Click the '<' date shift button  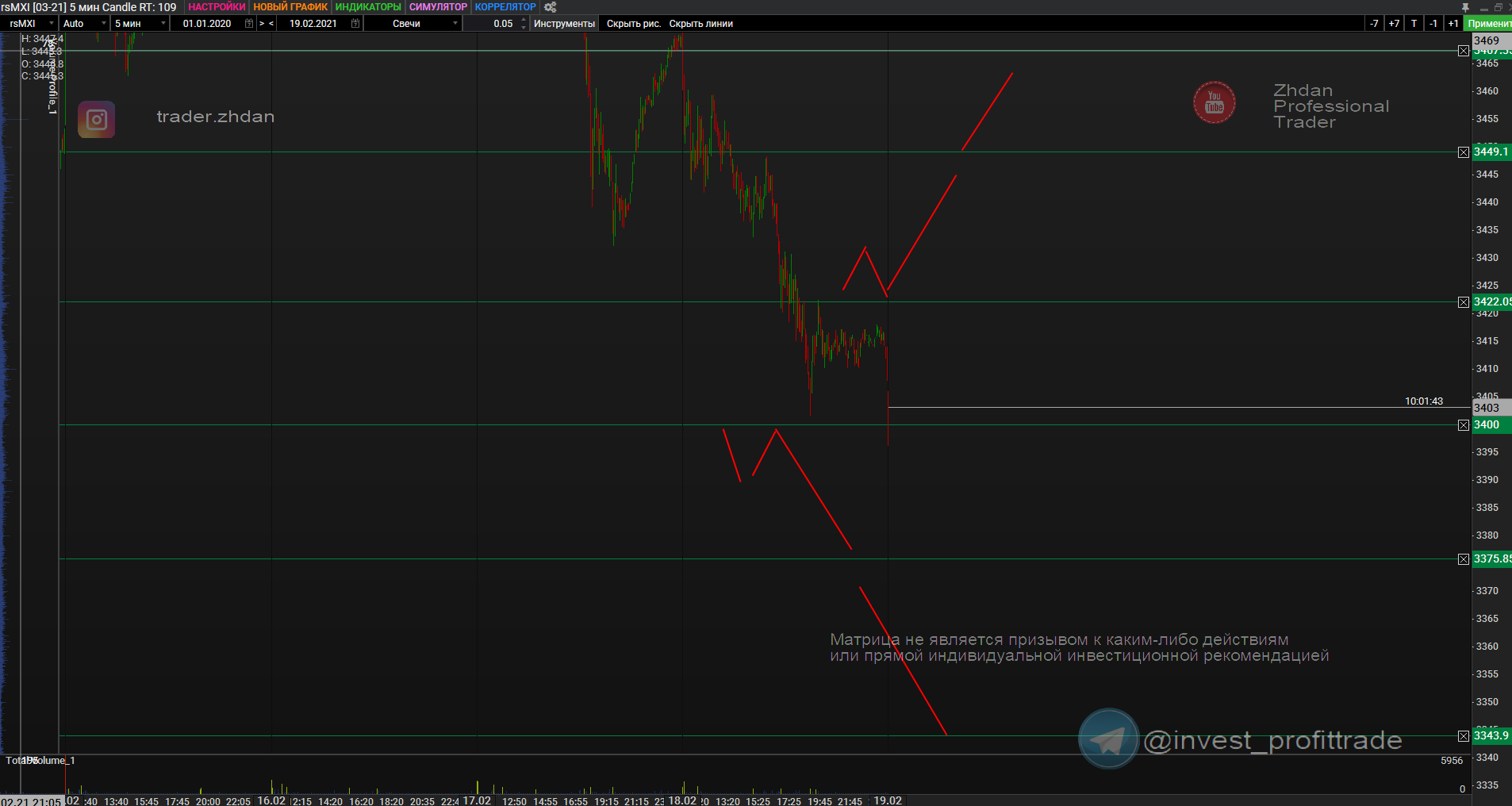click(x=271, y=24)
